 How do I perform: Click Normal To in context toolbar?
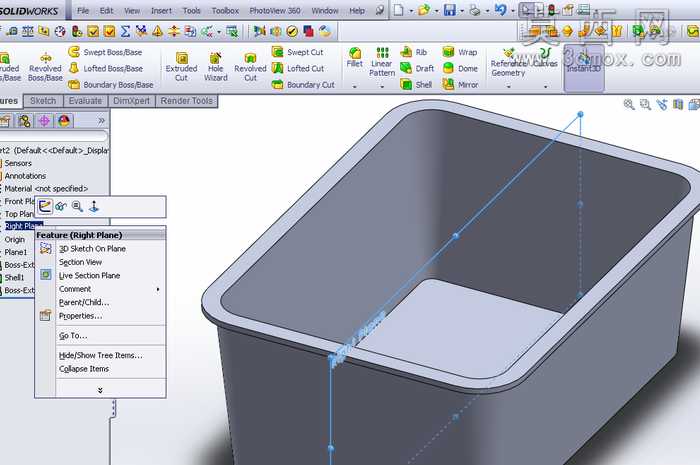point(94,206)
